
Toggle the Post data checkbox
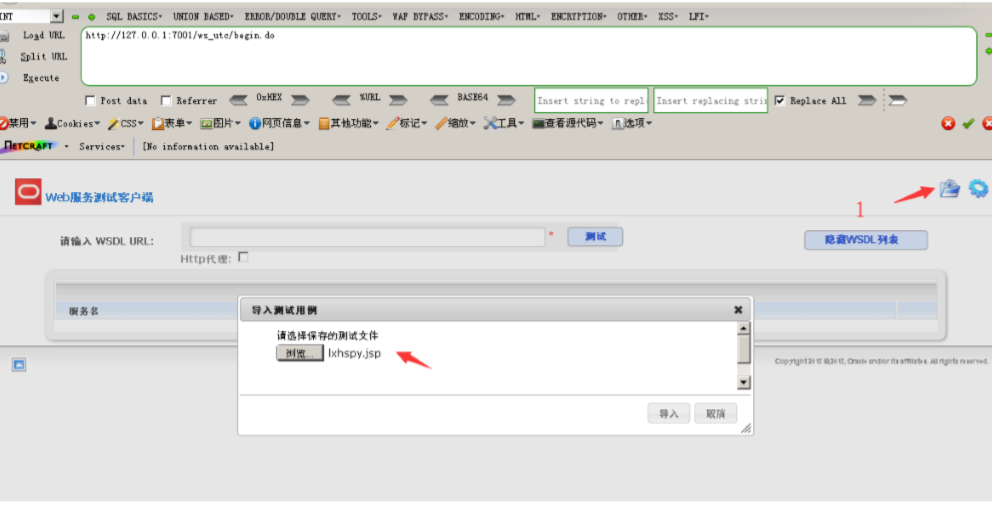[x=90, y=101]
